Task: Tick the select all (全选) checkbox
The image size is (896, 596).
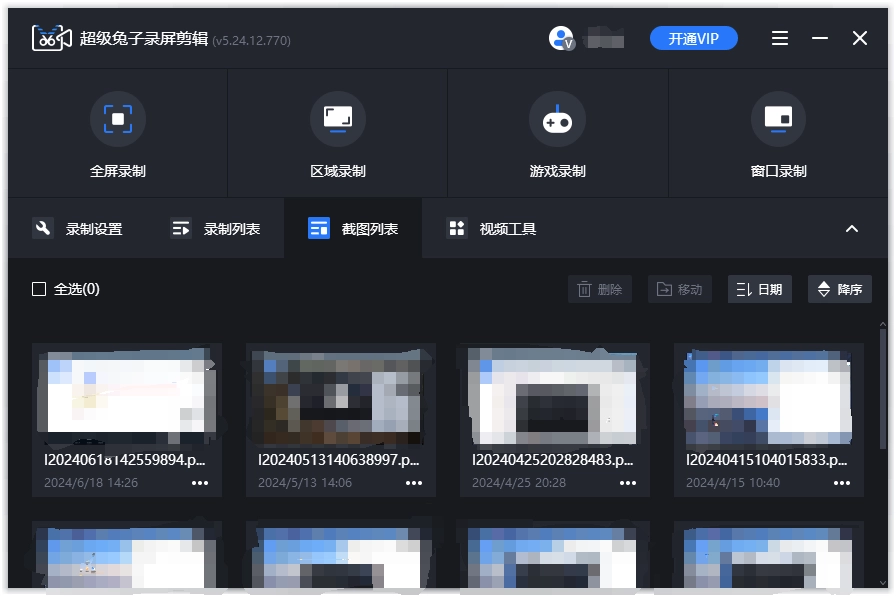Action: pos(39,289)
